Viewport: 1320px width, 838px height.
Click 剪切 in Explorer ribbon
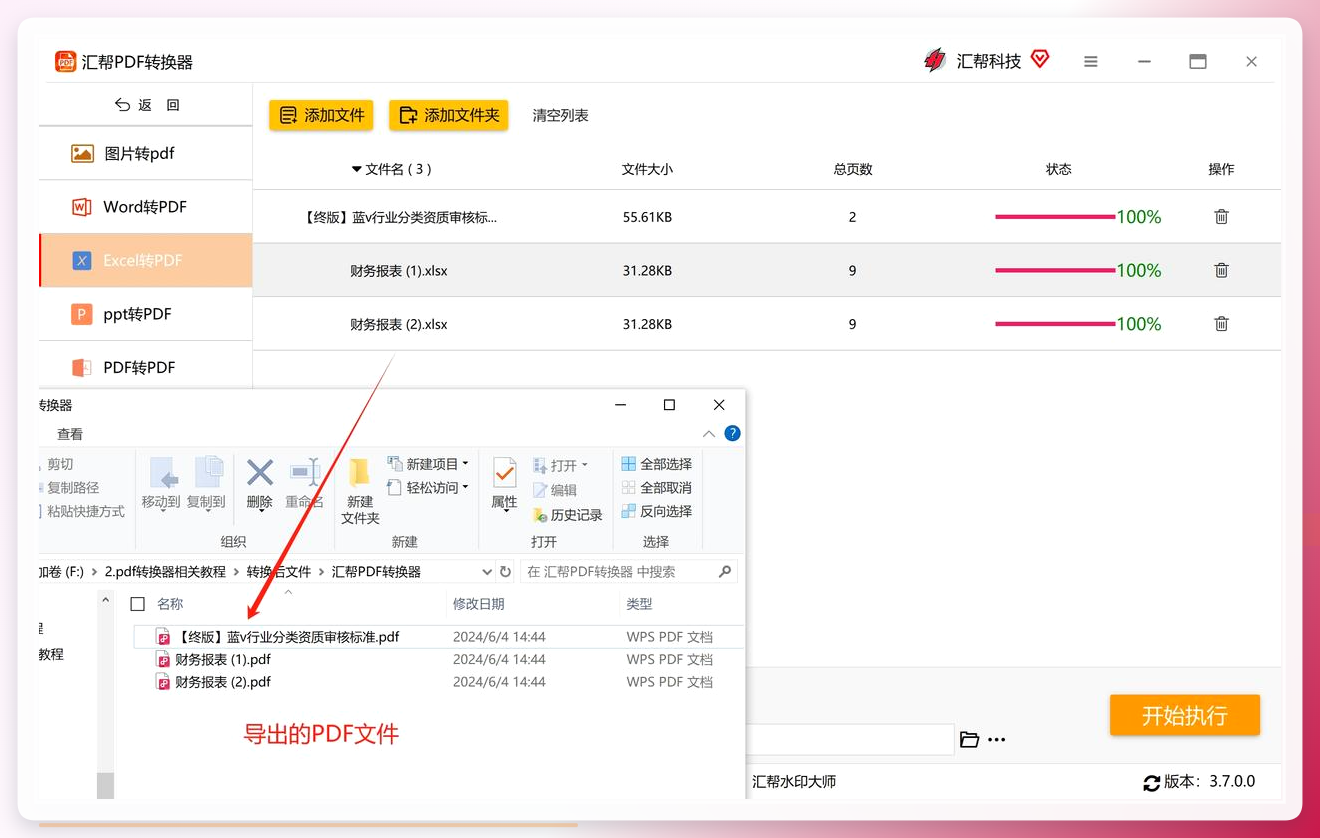60,464
